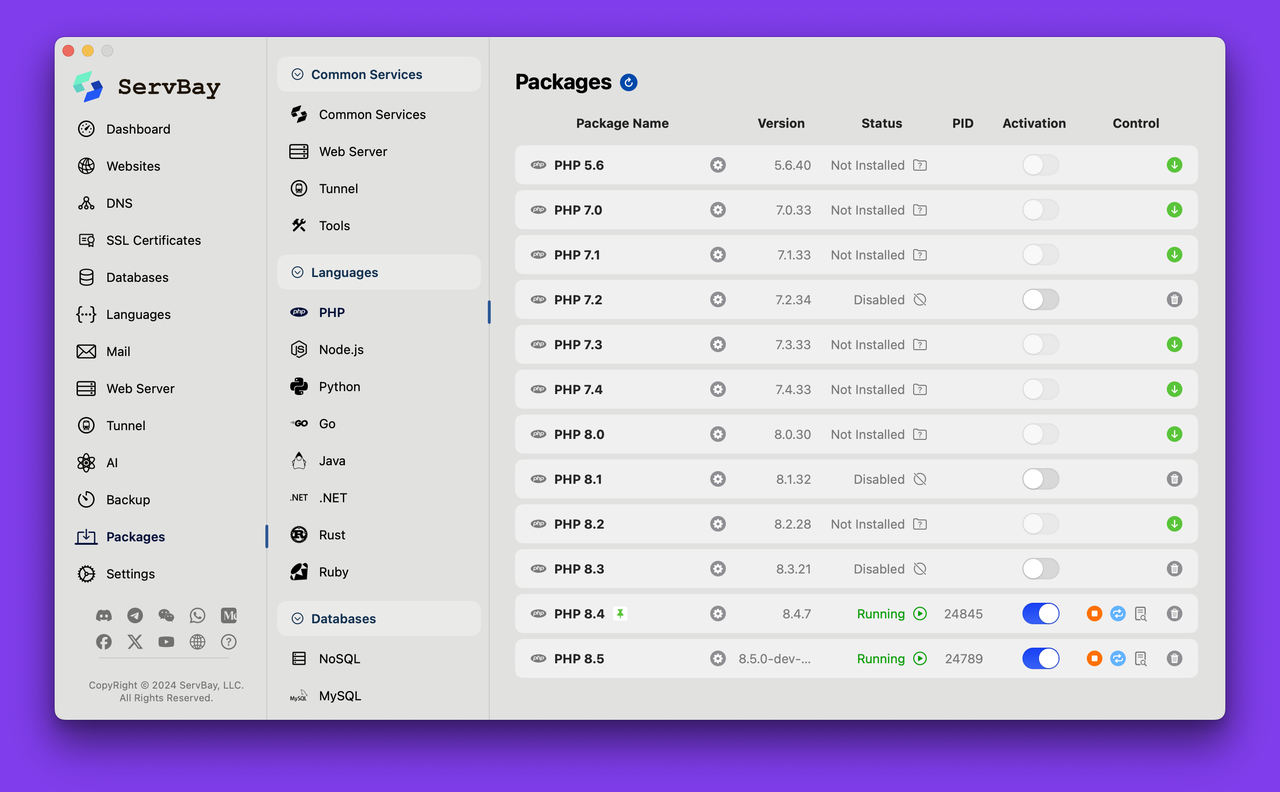Image resolution: width=1280 pixels, height=792 pixels.
Task: Toggle activation switch for PHP 8.2
Action: click(1040, 524)
